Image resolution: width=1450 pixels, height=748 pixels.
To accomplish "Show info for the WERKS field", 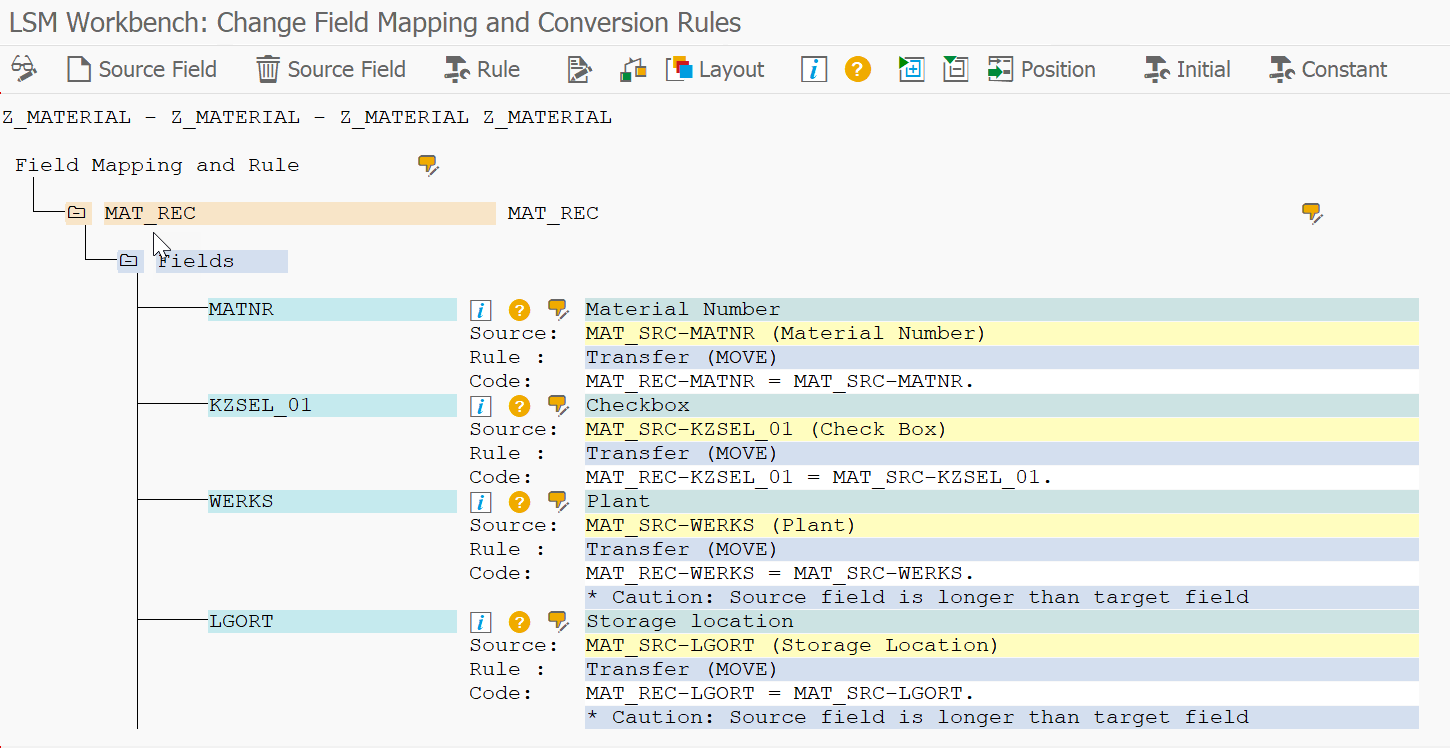I will 481,502.
